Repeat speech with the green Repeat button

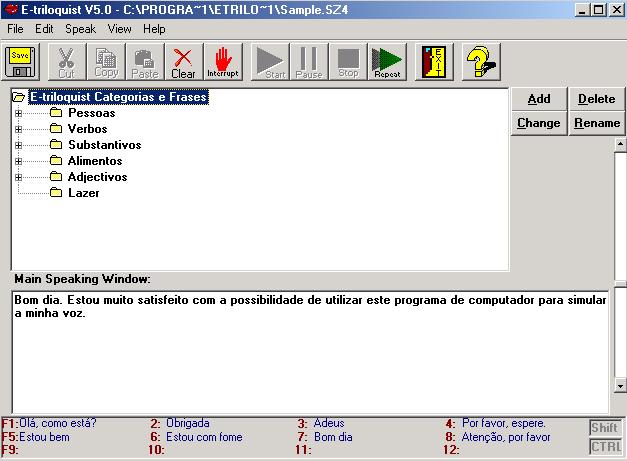pyautogui.click(x=387, y=62)
